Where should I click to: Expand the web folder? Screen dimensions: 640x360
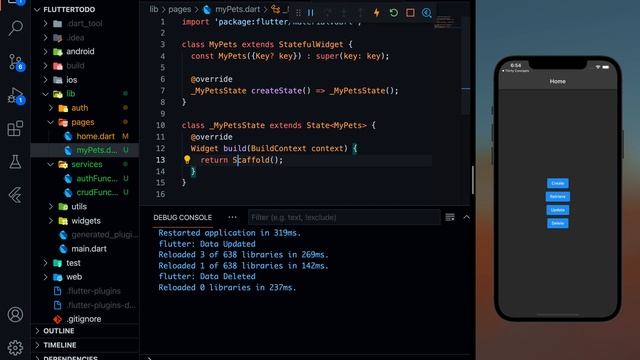[x=45, y=277]
